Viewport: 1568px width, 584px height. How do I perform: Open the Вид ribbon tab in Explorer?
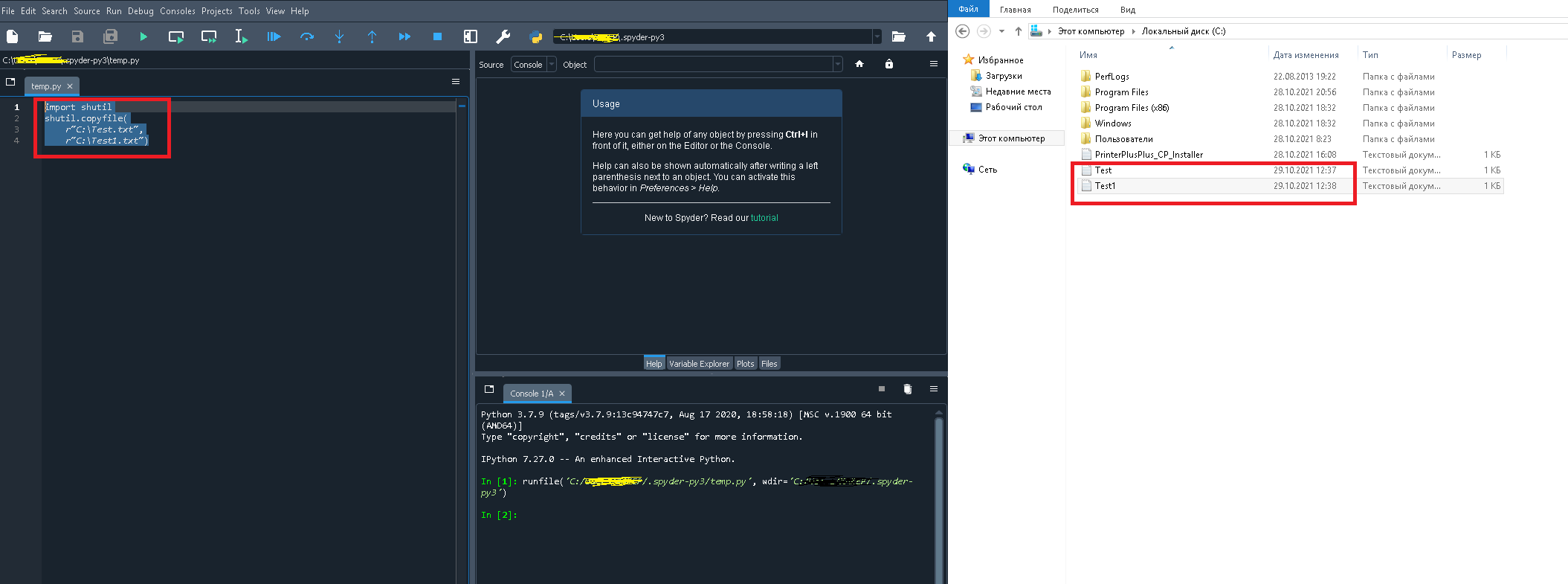[x=1128, y=10]
